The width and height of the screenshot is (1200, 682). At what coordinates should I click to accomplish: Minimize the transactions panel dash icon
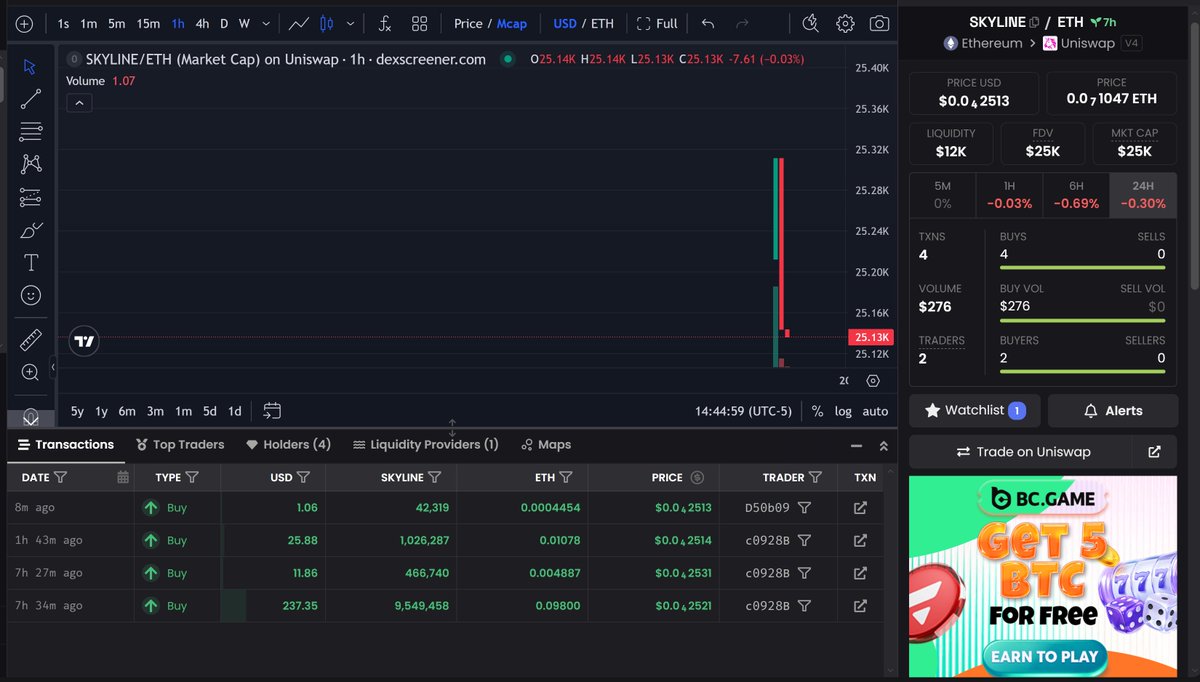(856, 446)
